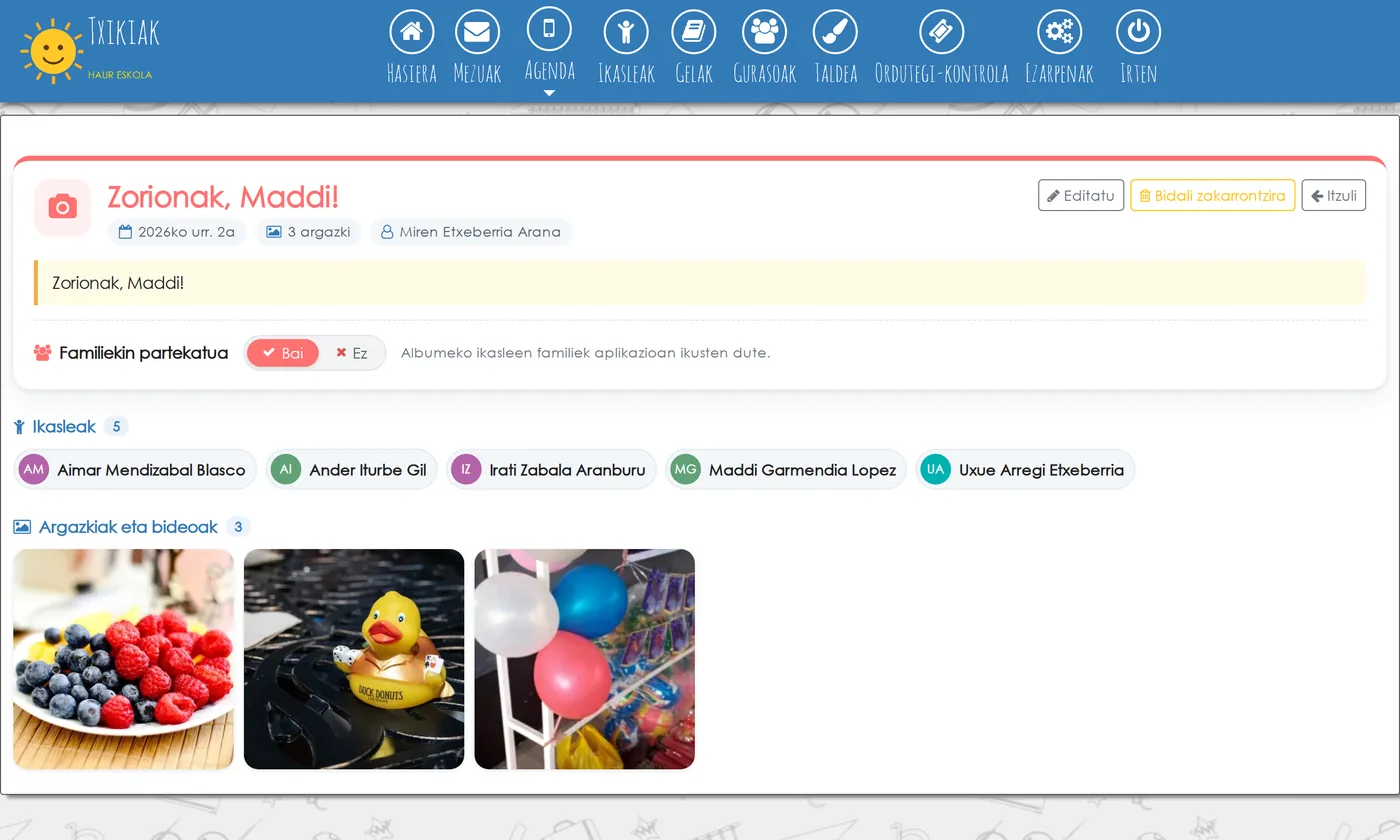The width and height of the screenshot is (1400, 840).
Task: Click Miren Etxeberria Arana author tag
Action: [471, 232]
